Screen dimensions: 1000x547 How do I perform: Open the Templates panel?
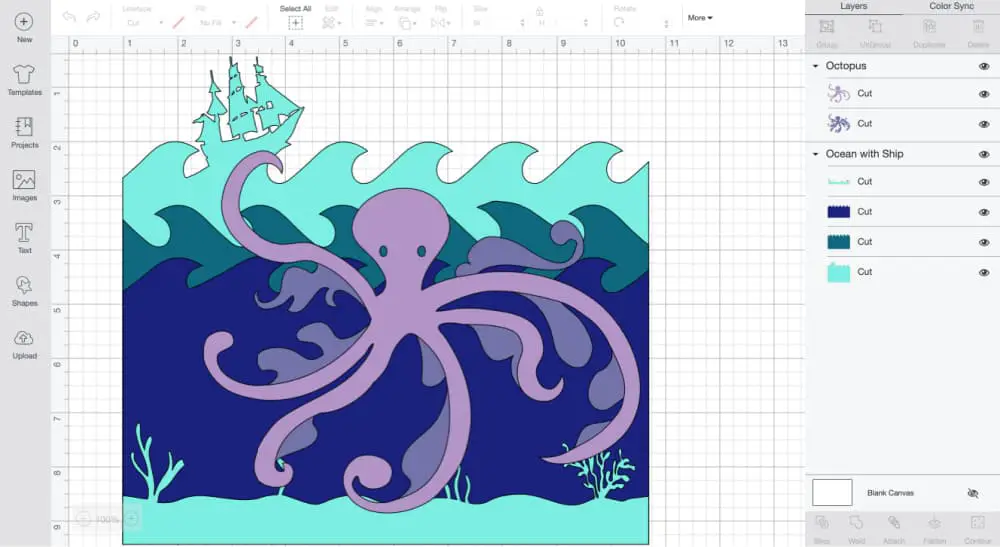24,80
